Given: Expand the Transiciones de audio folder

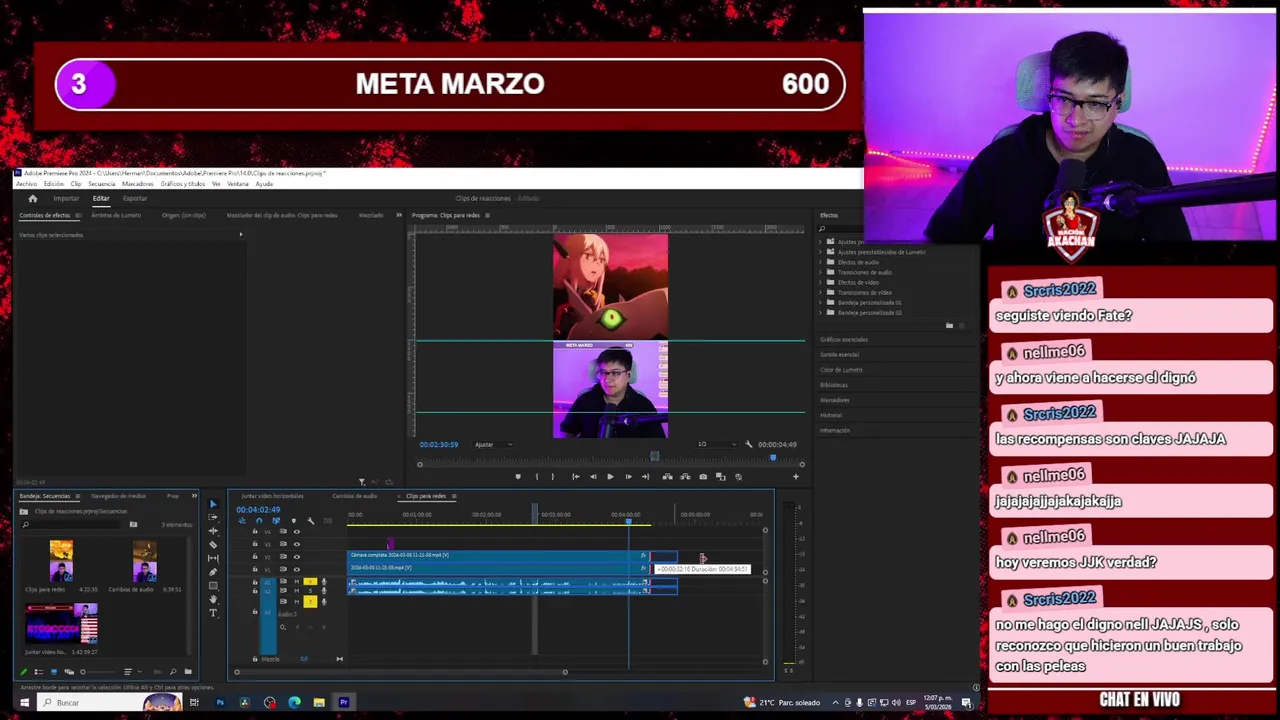Looking at the screenshot, I should pyautogui.click(x=821, y=272).
